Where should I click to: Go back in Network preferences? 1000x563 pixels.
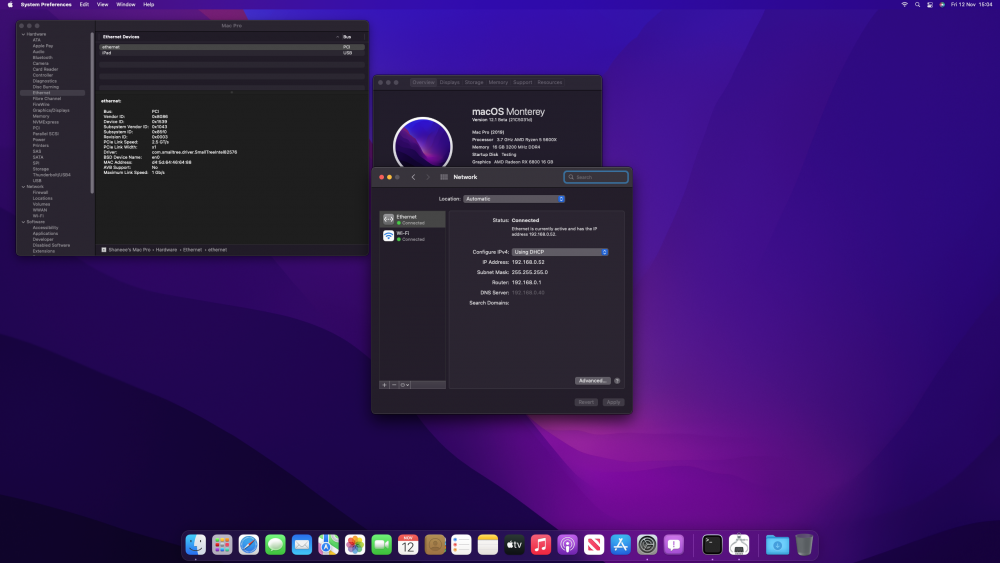[413, 177]
